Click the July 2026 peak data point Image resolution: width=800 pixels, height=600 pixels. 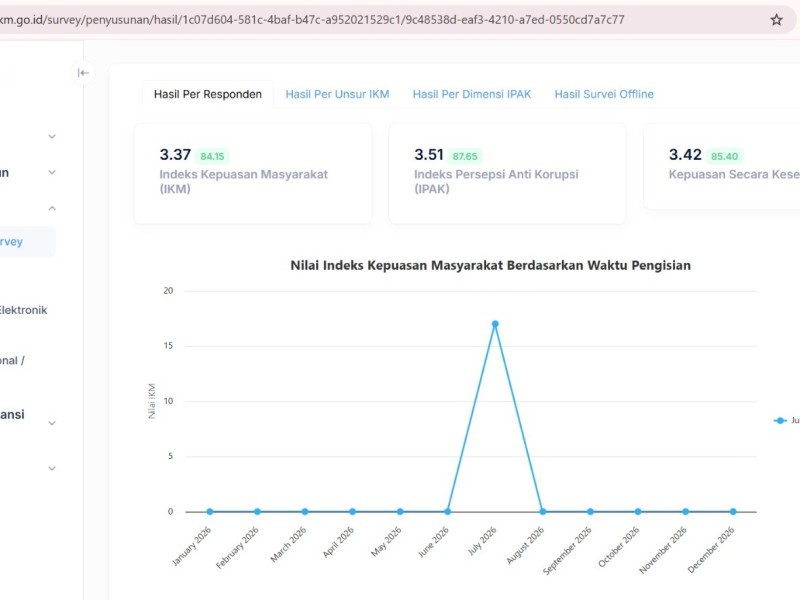click(495, 324)
